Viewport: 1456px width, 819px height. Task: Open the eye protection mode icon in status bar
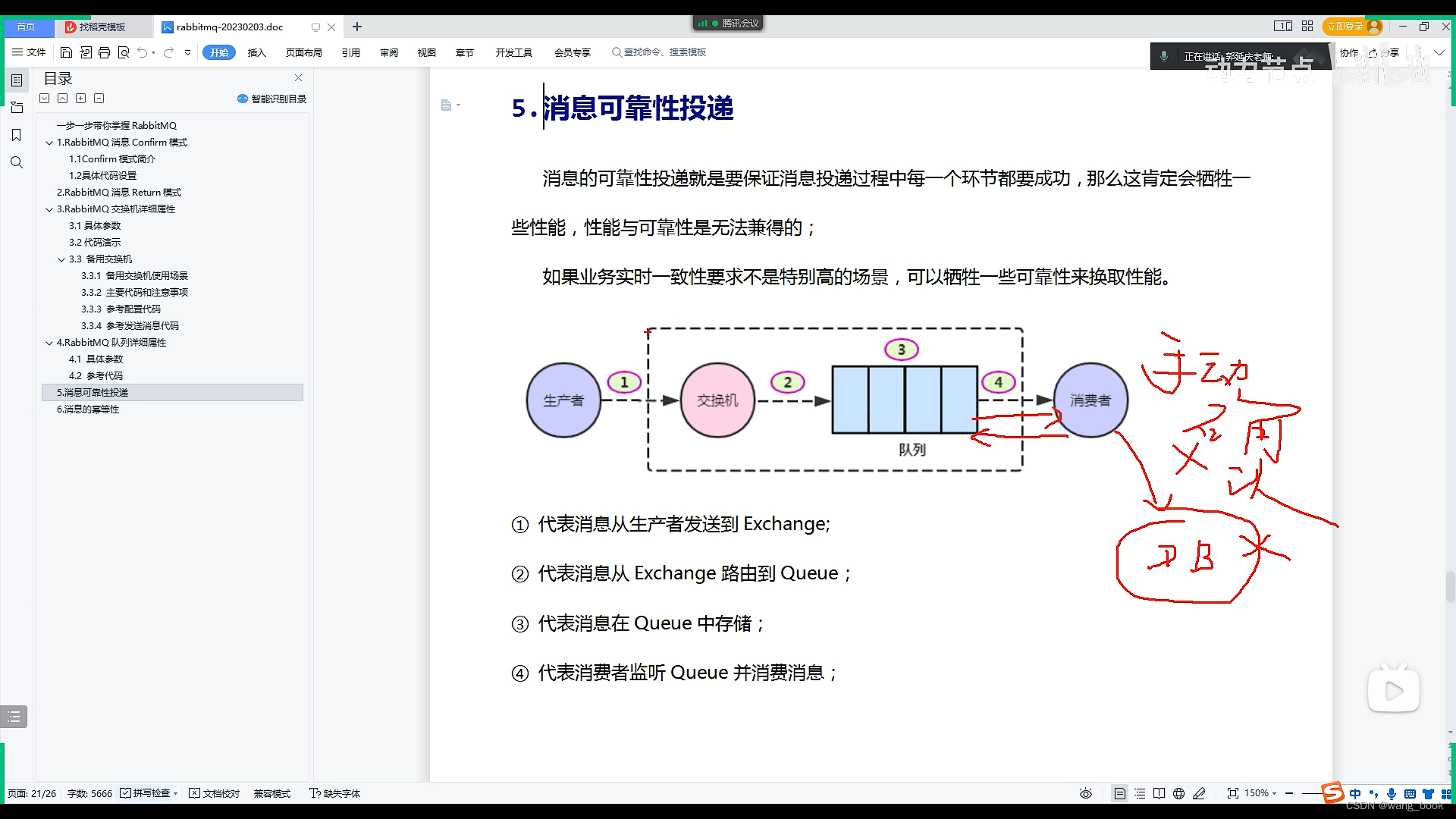[1085, 793]
